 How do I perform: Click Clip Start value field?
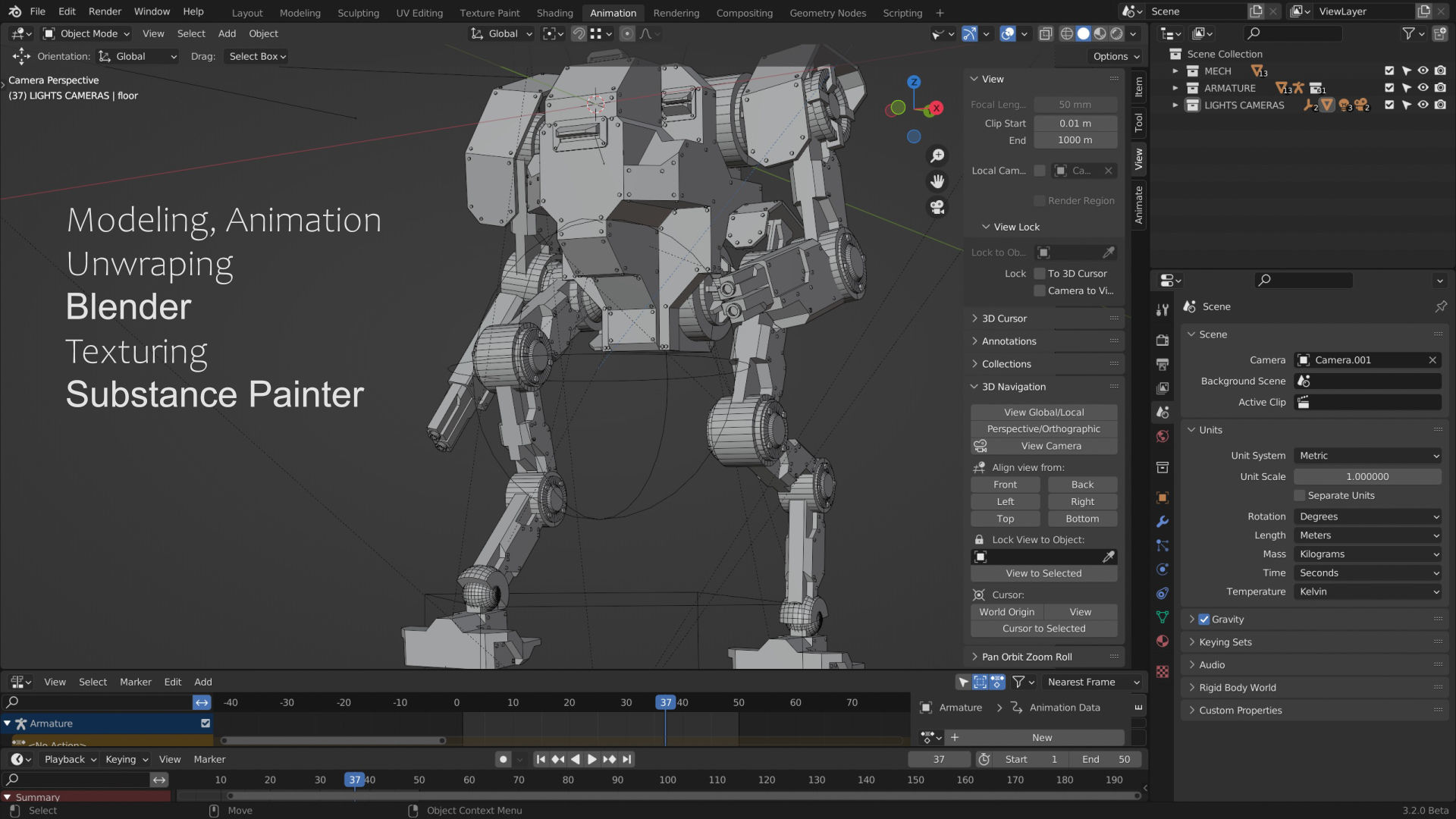point(1075,124)
